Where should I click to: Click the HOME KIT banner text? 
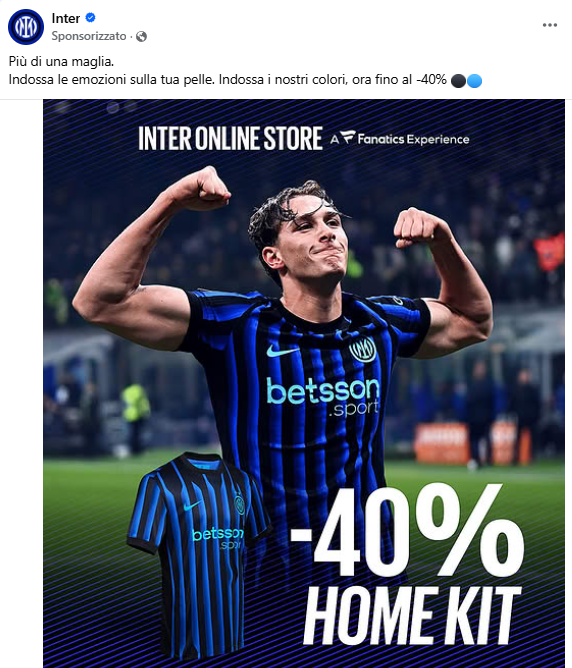pos(412,615)
